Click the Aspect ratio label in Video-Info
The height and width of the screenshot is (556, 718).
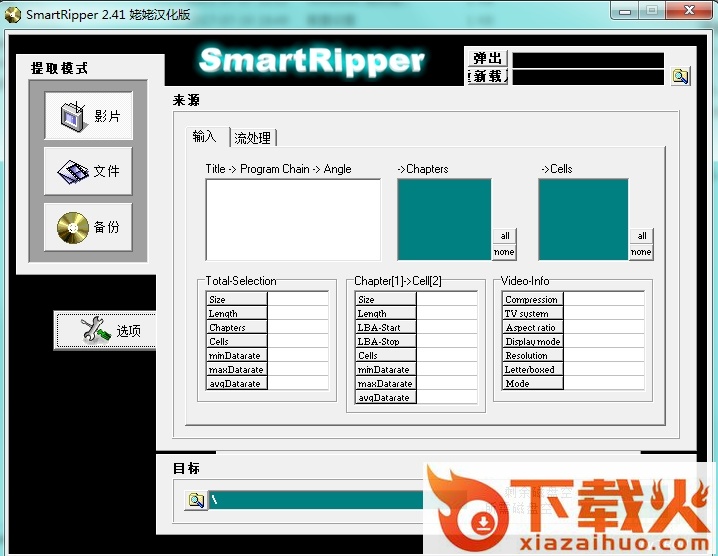pos(533,327)
